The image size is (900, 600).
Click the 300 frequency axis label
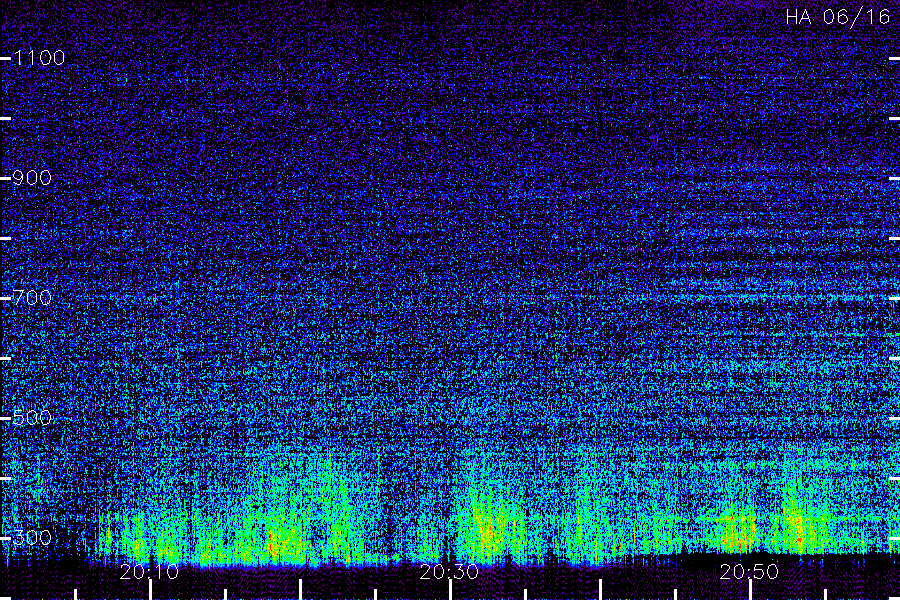click(32, 538)
